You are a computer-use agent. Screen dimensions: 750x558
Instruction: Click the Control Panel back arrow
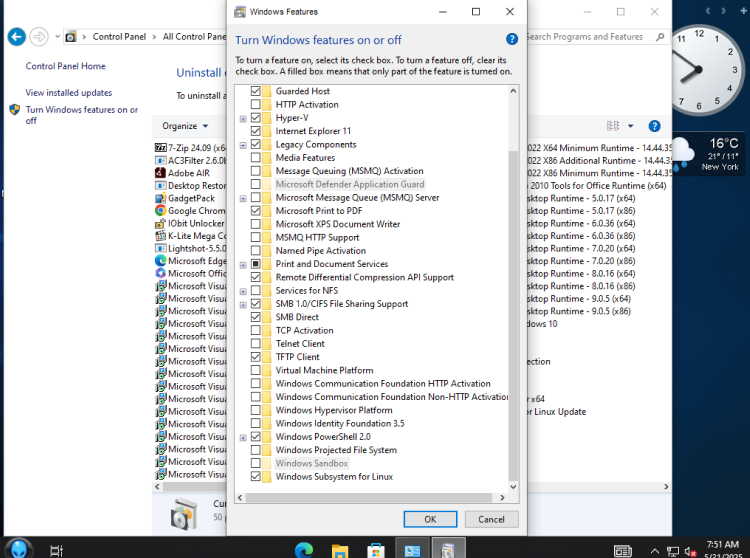(x=17, y=37)
